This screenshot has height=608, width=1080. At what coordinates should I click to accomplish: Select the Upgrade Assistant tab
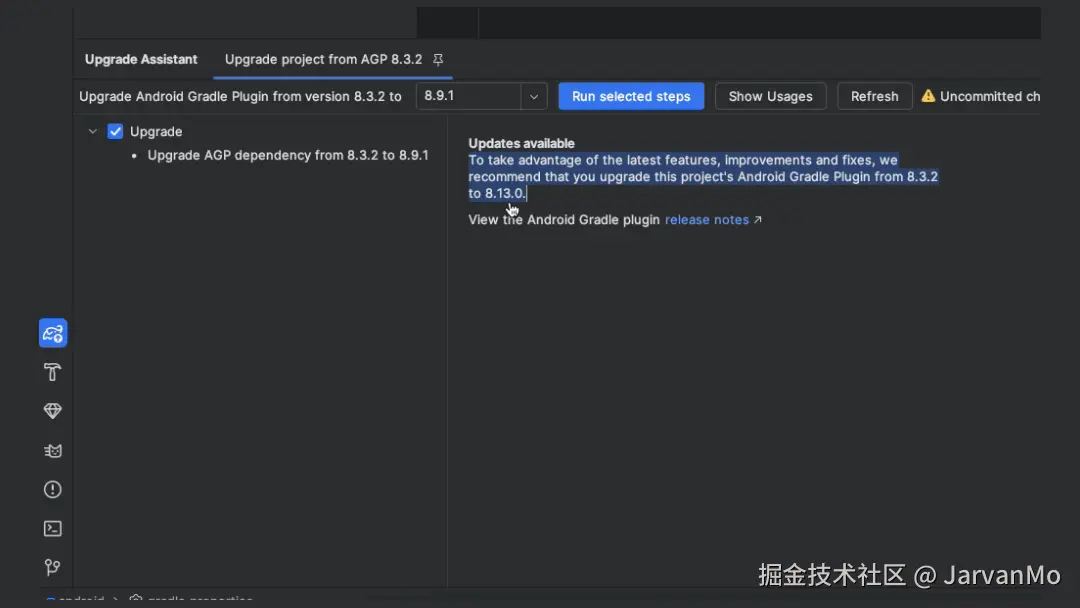click(141, 59)
